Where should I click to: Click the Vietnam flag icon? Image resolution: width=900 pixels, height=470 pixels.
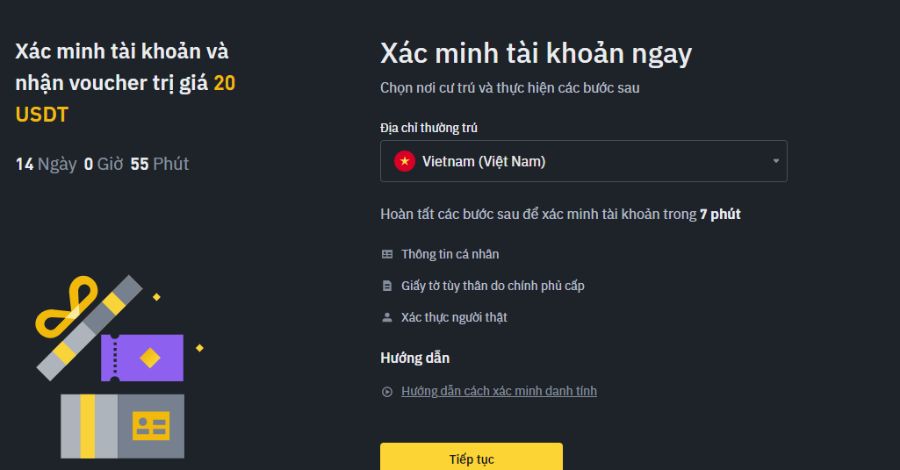(405, 161)
